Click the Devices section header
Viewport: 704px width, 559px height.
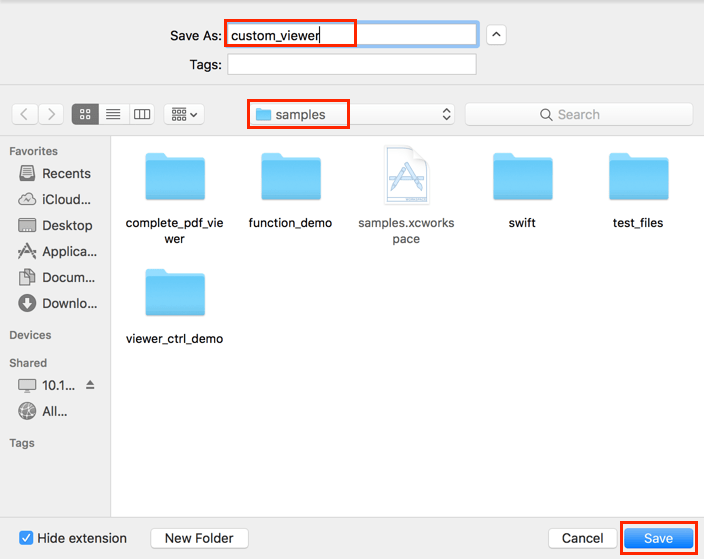click(x=30, y=335)
